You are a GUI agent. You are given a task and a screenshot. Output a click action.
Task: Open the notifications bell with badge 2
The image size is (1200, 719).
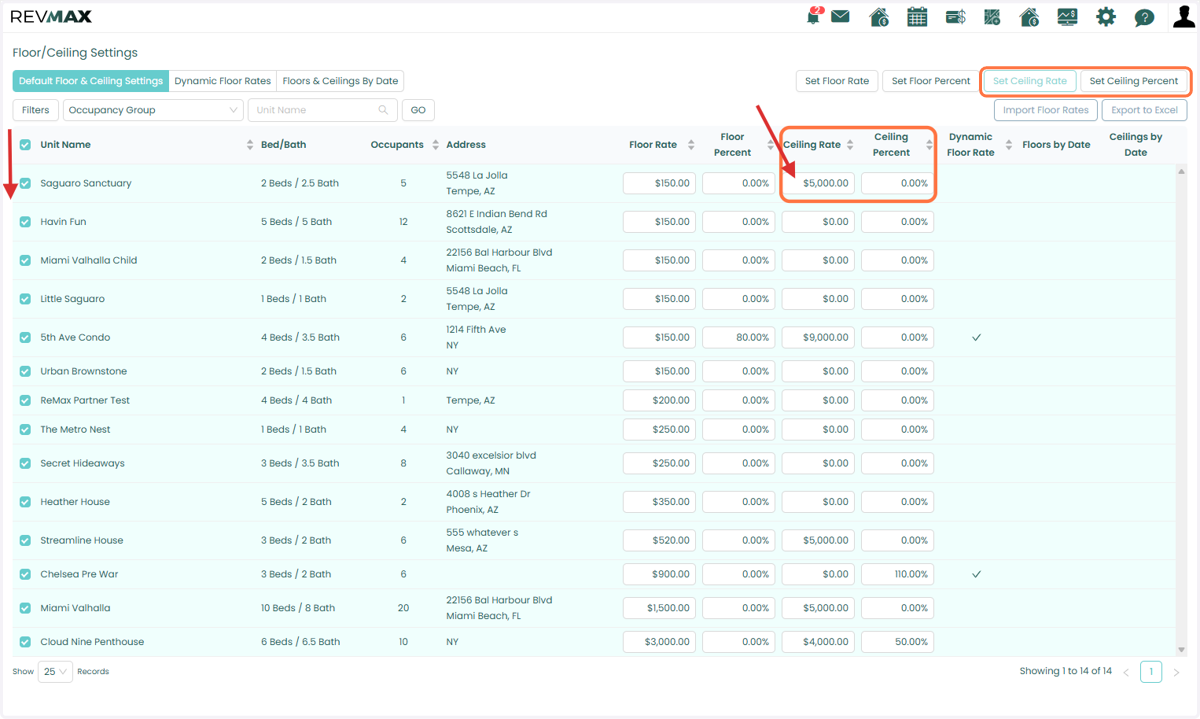[814, 16]
